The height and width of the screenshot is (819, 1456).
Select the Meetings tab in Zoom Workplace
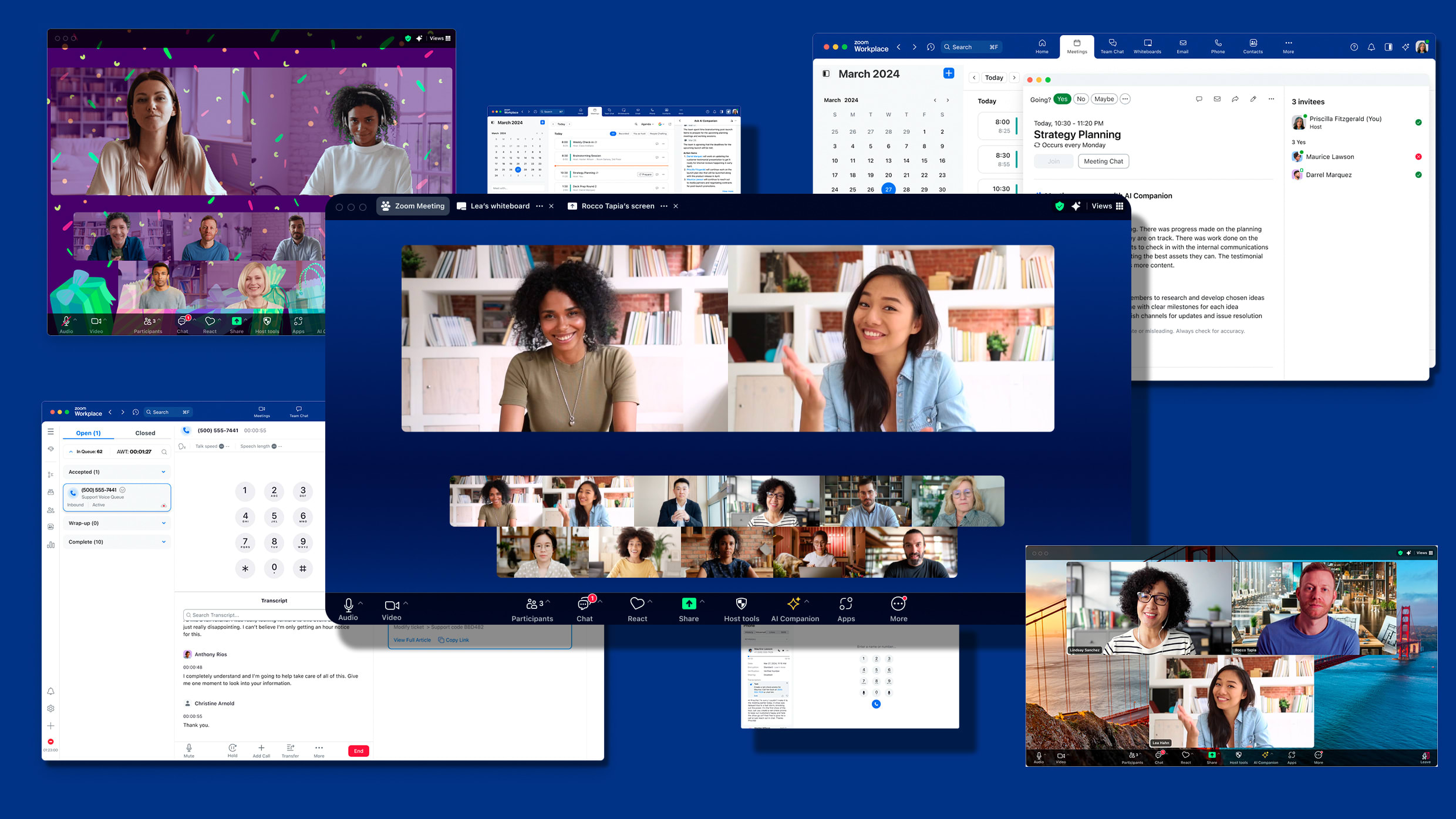[x=1077, y=47]
